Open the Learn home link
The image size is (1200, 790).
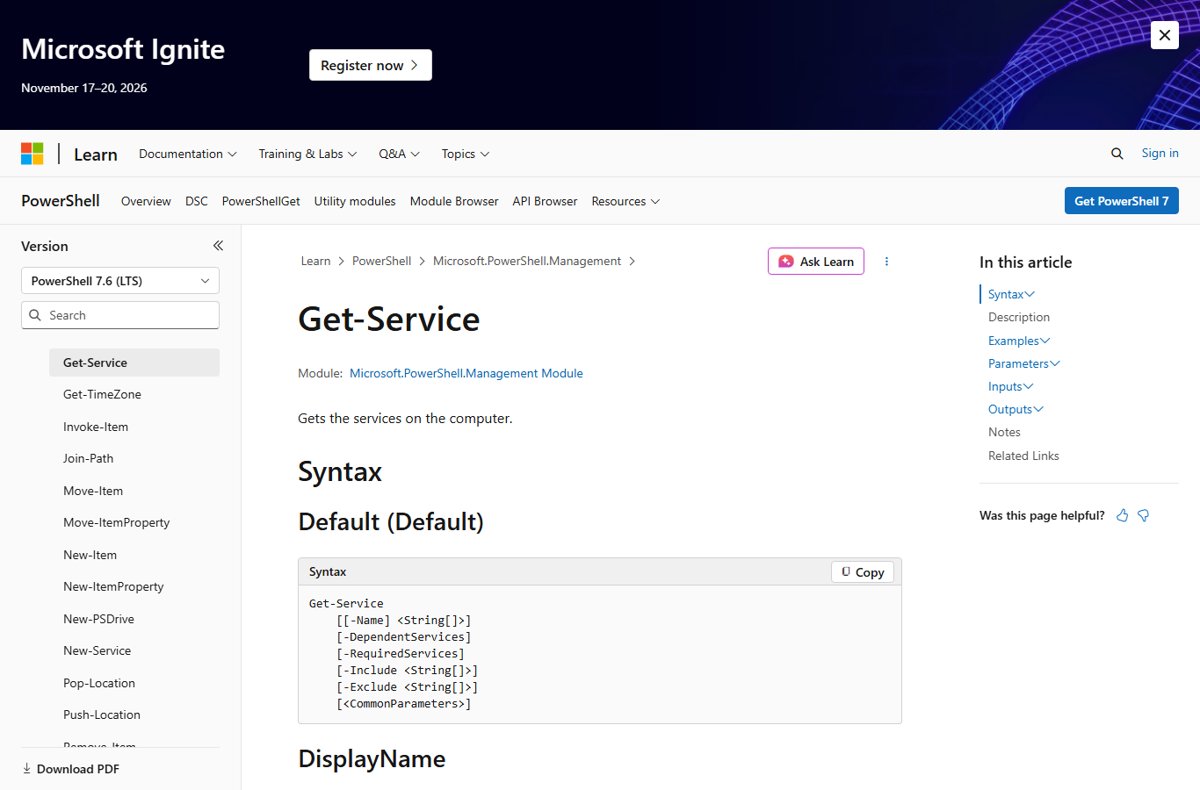96,154
